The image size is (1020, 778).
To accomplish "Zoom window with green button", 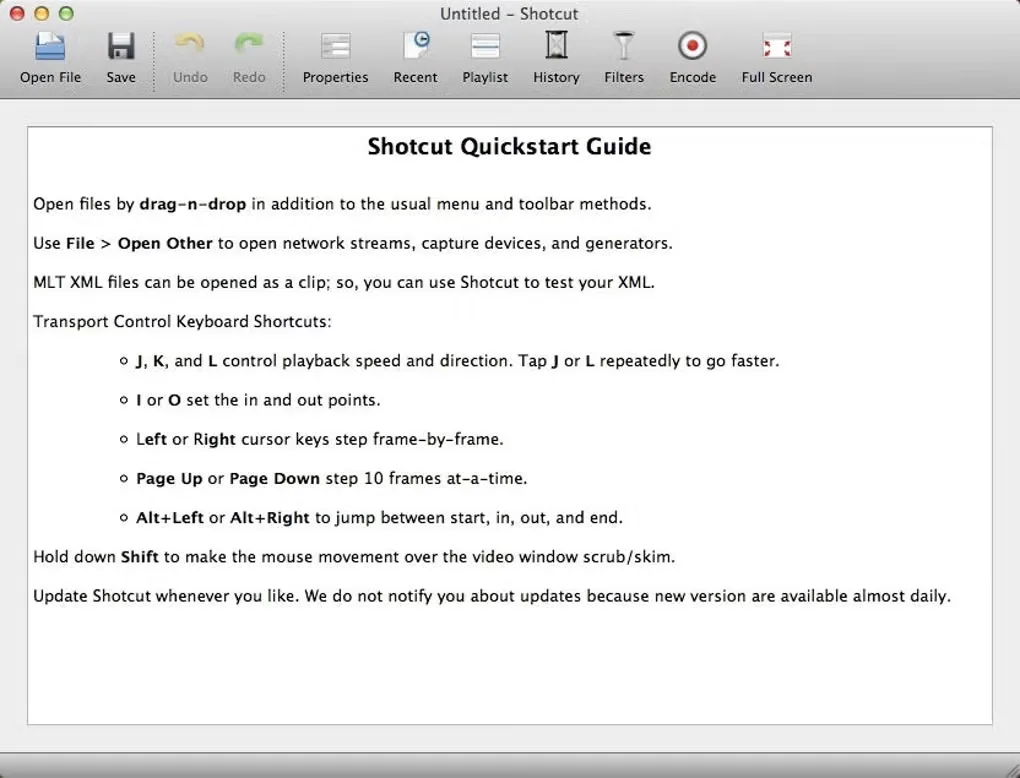I will (x=66, y=13).
